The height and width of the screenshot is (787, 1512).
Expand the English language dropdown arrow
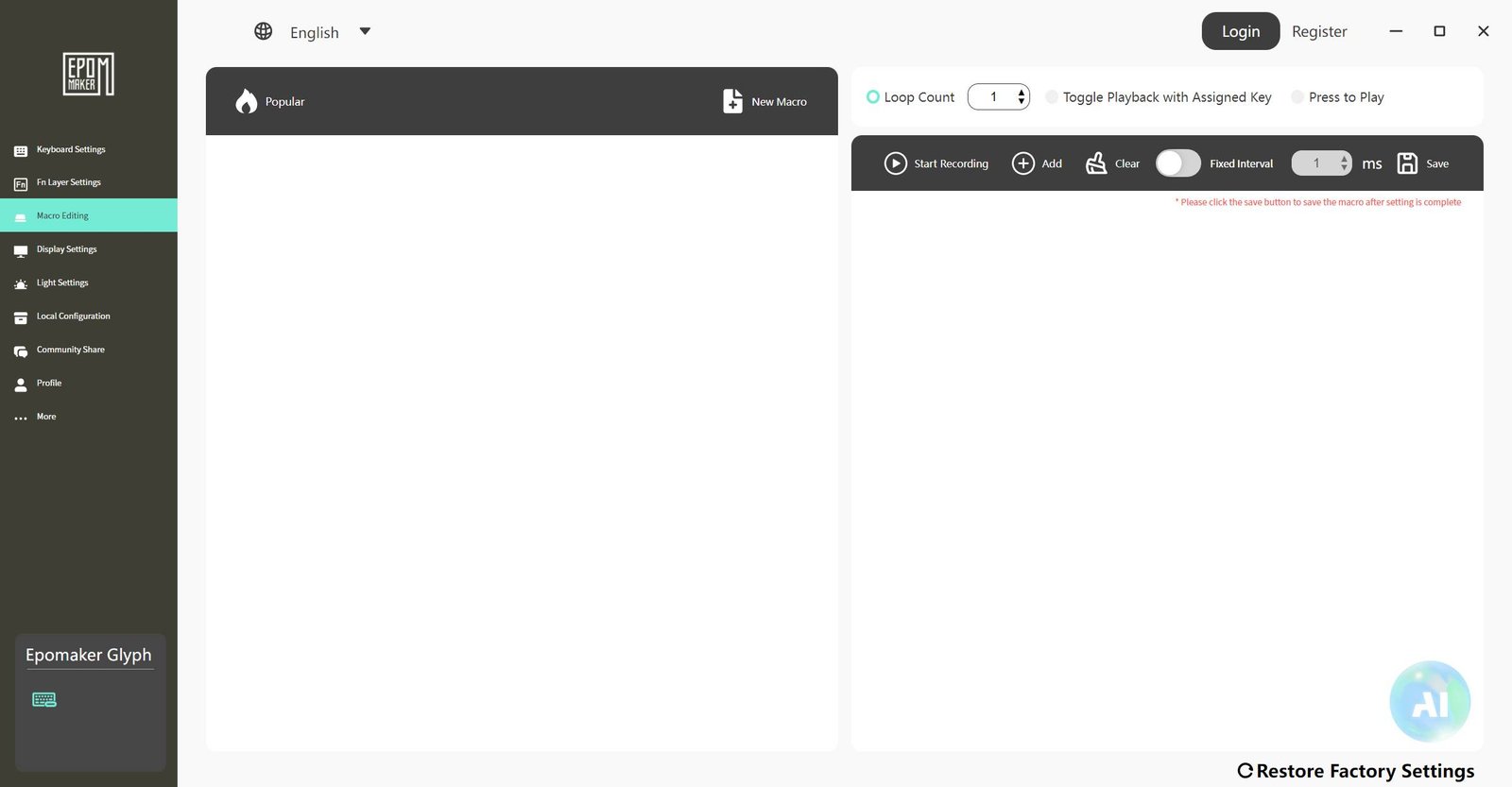(x=365, y=31)
